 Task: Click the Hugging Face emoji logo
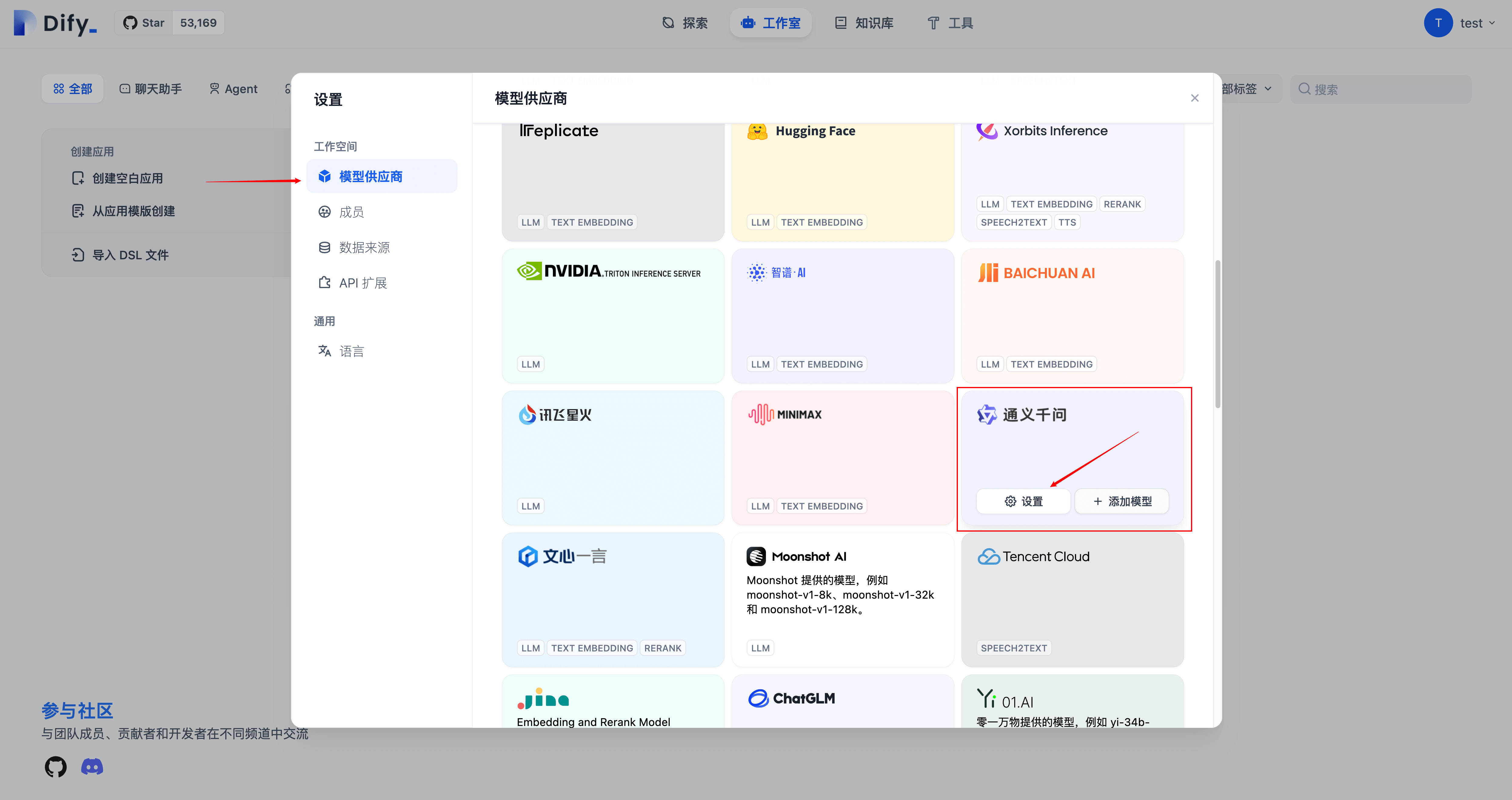[757, 131]
